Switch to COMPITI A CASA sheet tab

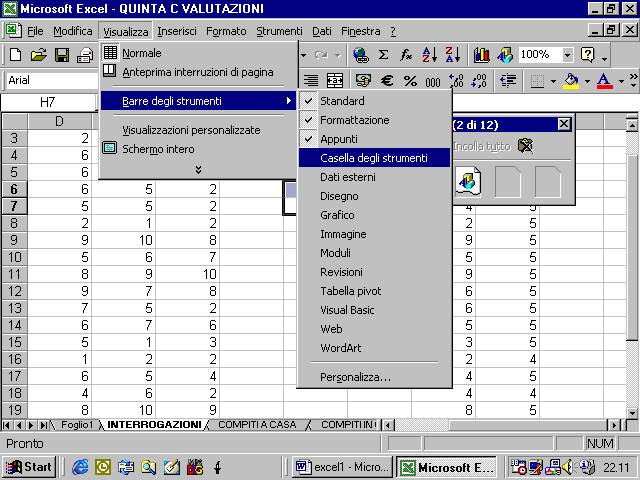257,424
